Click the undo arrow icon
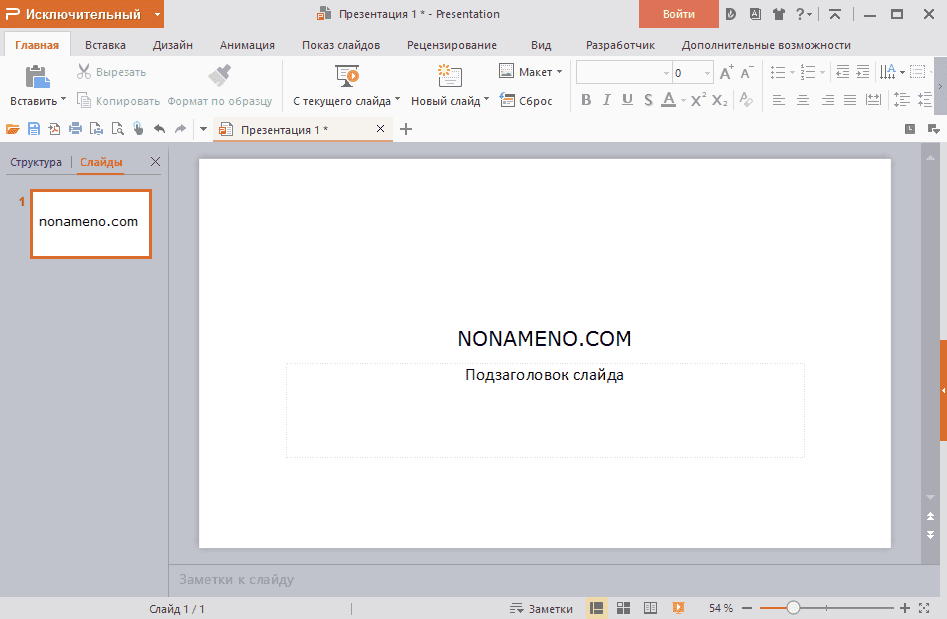The width and height of the screenshot is (947, 619). tap(159, 129)
